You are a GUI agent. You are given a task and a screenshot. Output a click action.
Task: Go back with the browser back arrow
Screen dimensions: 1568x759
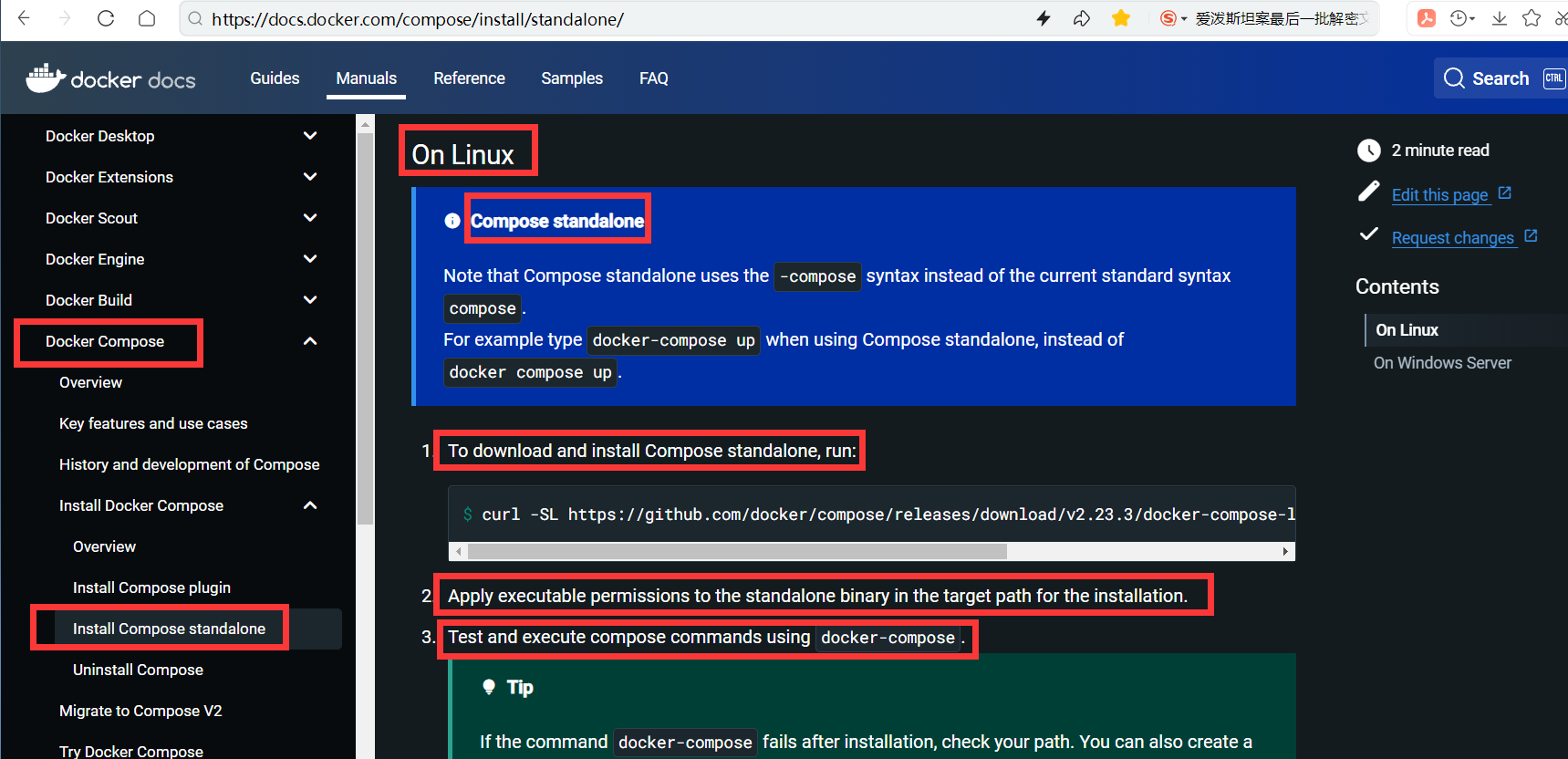24,18
